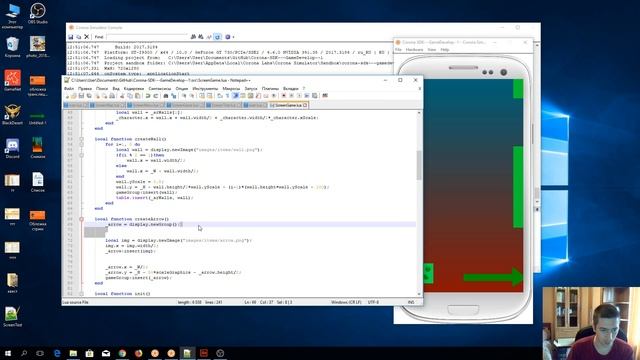Click the New file icon in Notepad++ toolbar
This screenshot has height=360, width=640.
click(x=67, y=96)
